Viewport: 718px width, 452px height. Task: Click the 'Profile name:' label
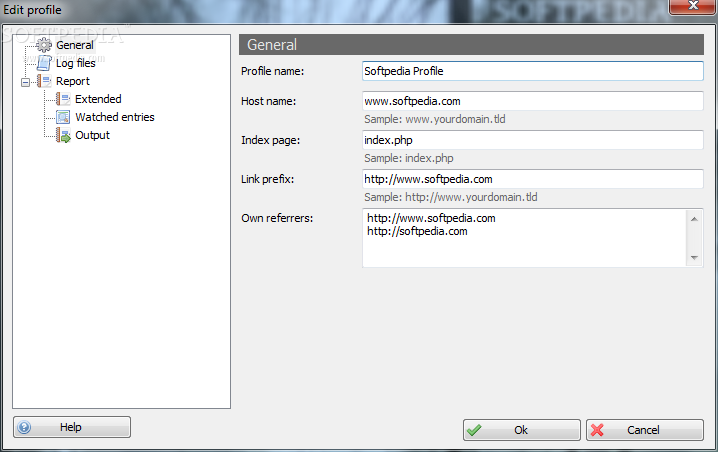pyautogui.click(x=272, y=71)
